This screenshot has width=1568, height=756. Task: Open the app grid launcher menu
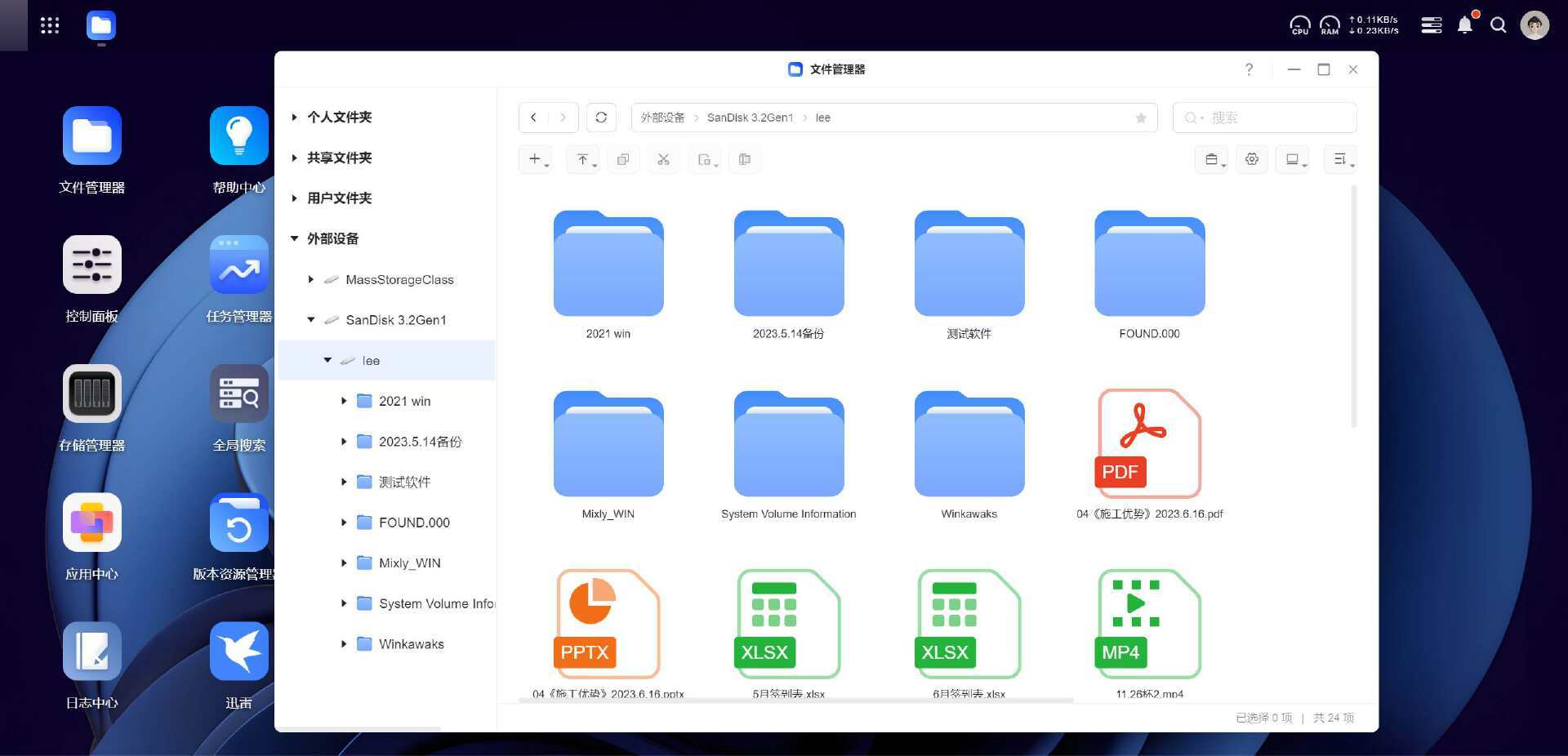(50, 25)
